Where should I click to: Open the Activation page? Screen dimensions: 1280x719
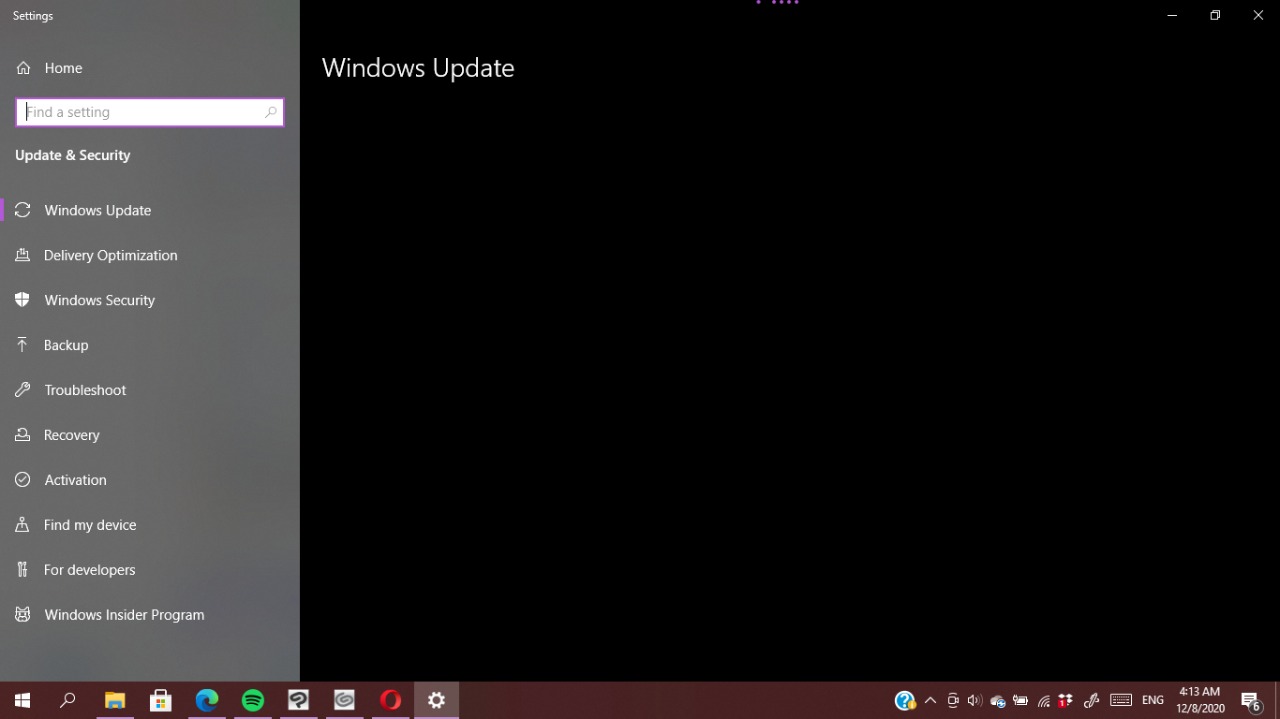(150, 480)
